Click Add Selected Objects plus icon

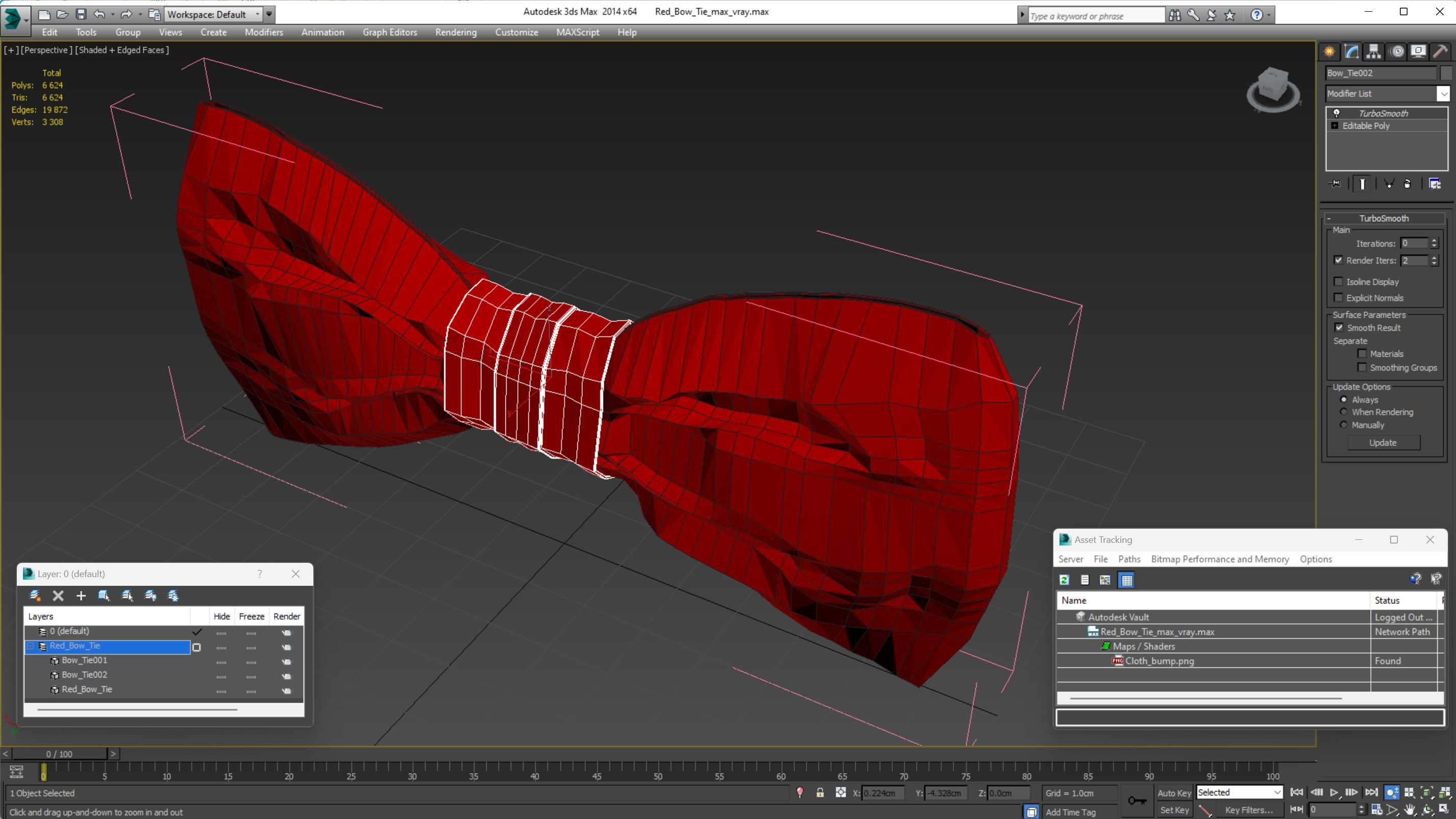tap(81, 595)
